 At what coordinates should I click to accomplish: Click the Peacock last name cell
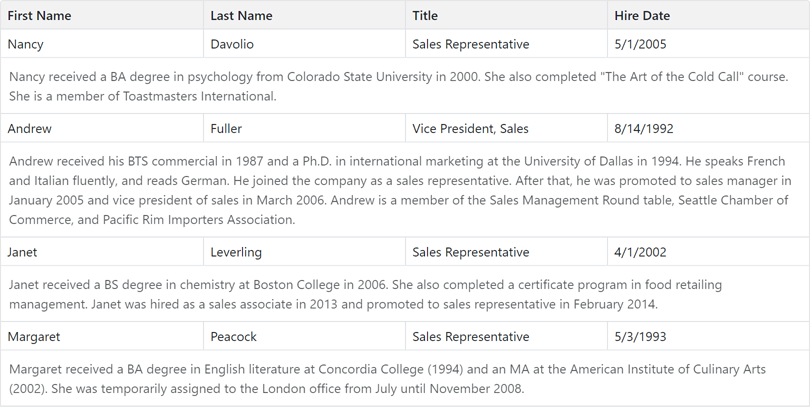(233, 337)
